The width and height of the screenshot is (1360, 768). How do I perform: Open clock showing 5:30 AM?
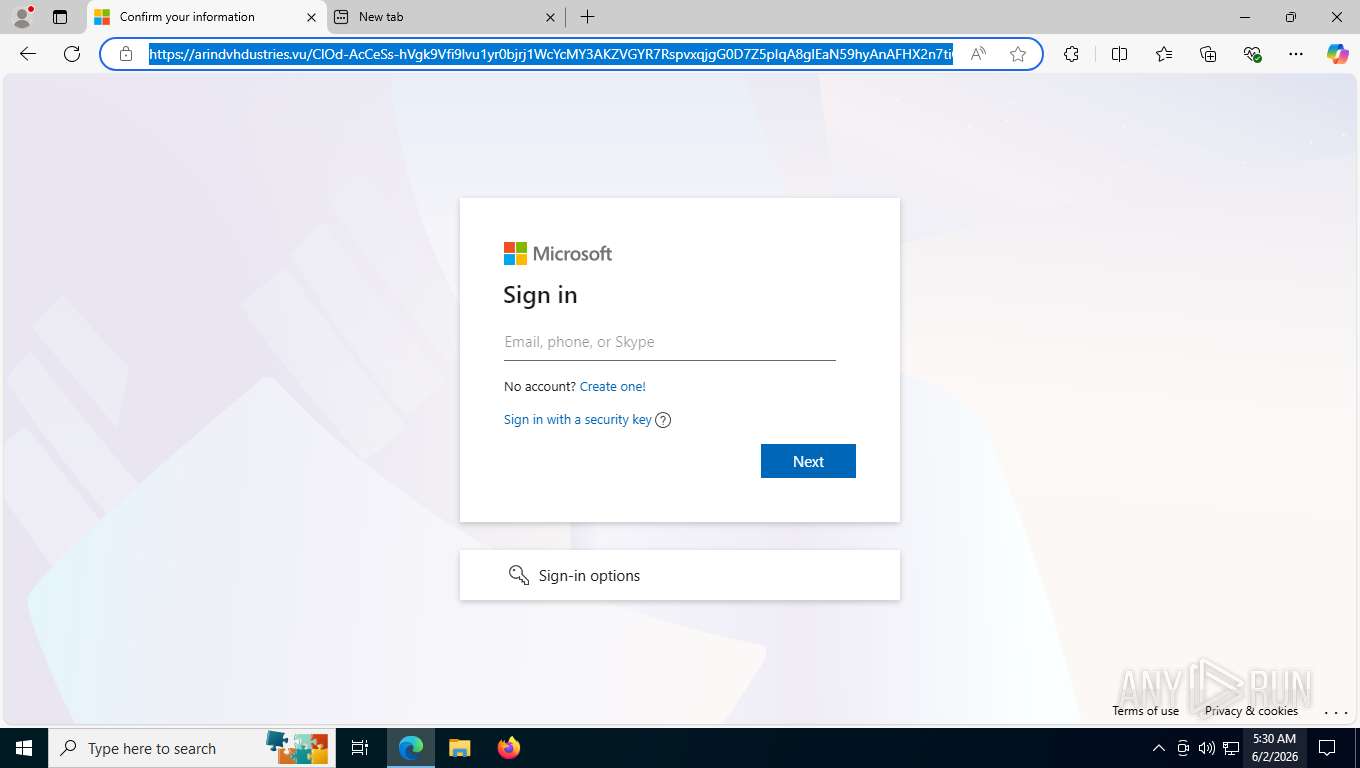pyautogui.click(x=1274, y=748)
